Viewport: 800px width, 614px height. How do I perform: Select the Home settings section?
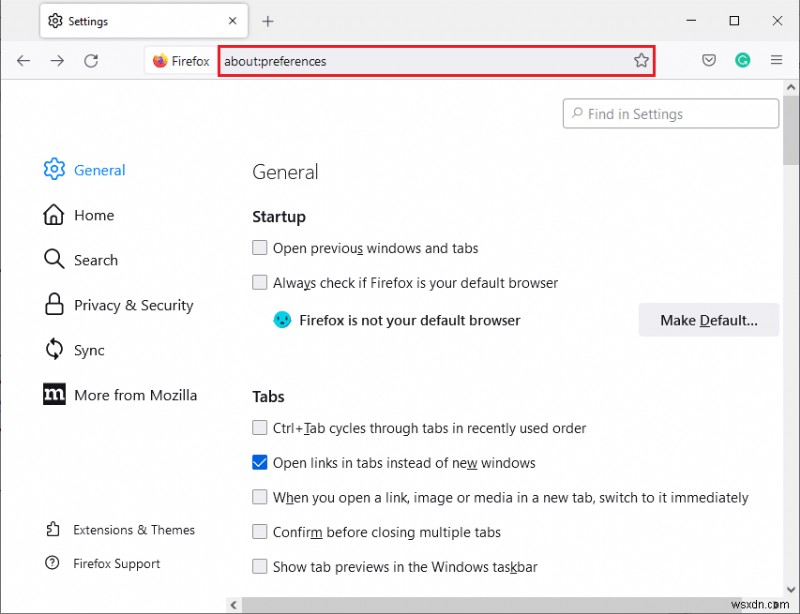point(94,215)
